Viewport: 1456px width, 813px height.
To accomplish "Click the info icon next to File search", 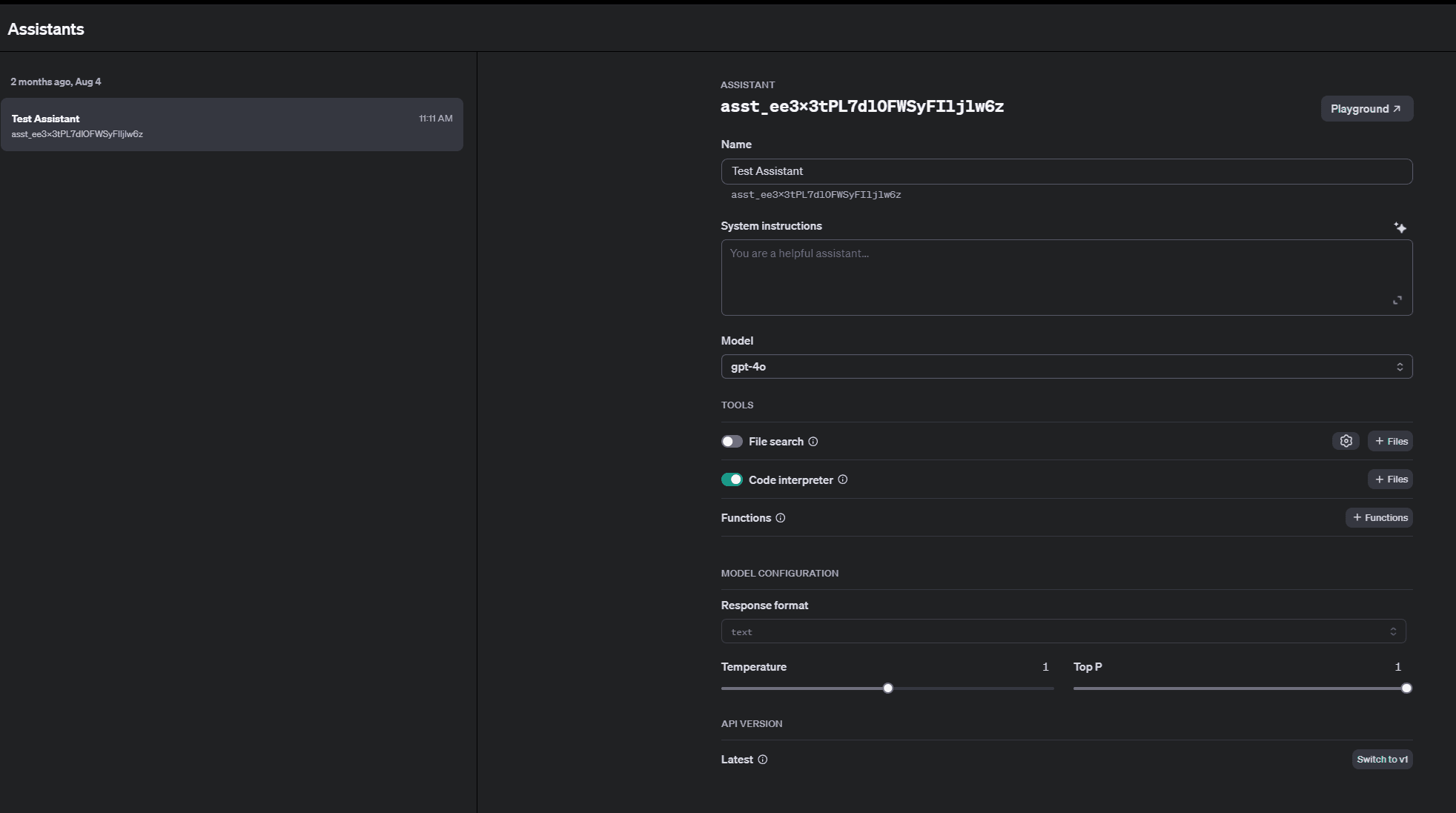I will 813,441.
